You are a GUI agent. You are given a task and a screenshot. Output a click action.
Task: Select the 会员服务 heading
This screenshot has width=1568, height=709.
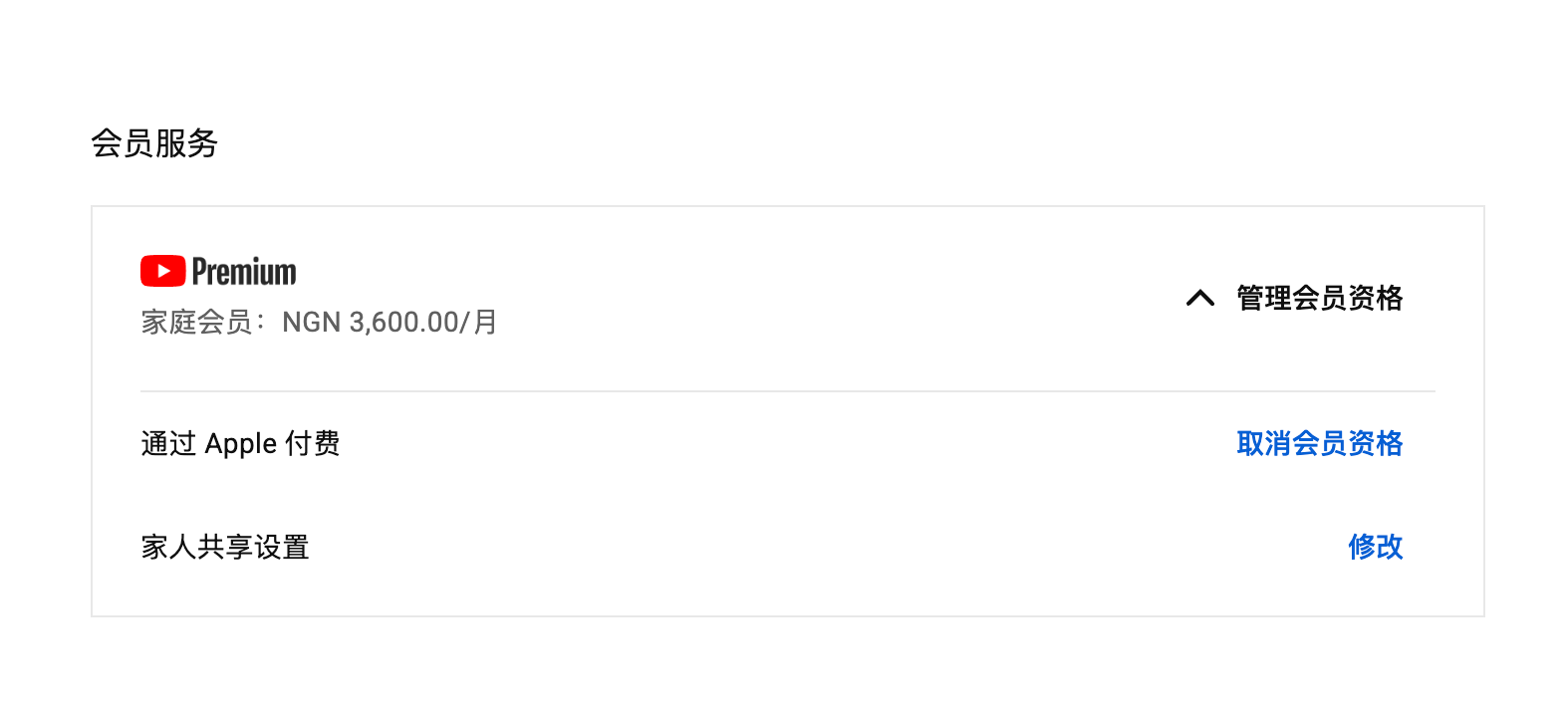pos(154,143)
